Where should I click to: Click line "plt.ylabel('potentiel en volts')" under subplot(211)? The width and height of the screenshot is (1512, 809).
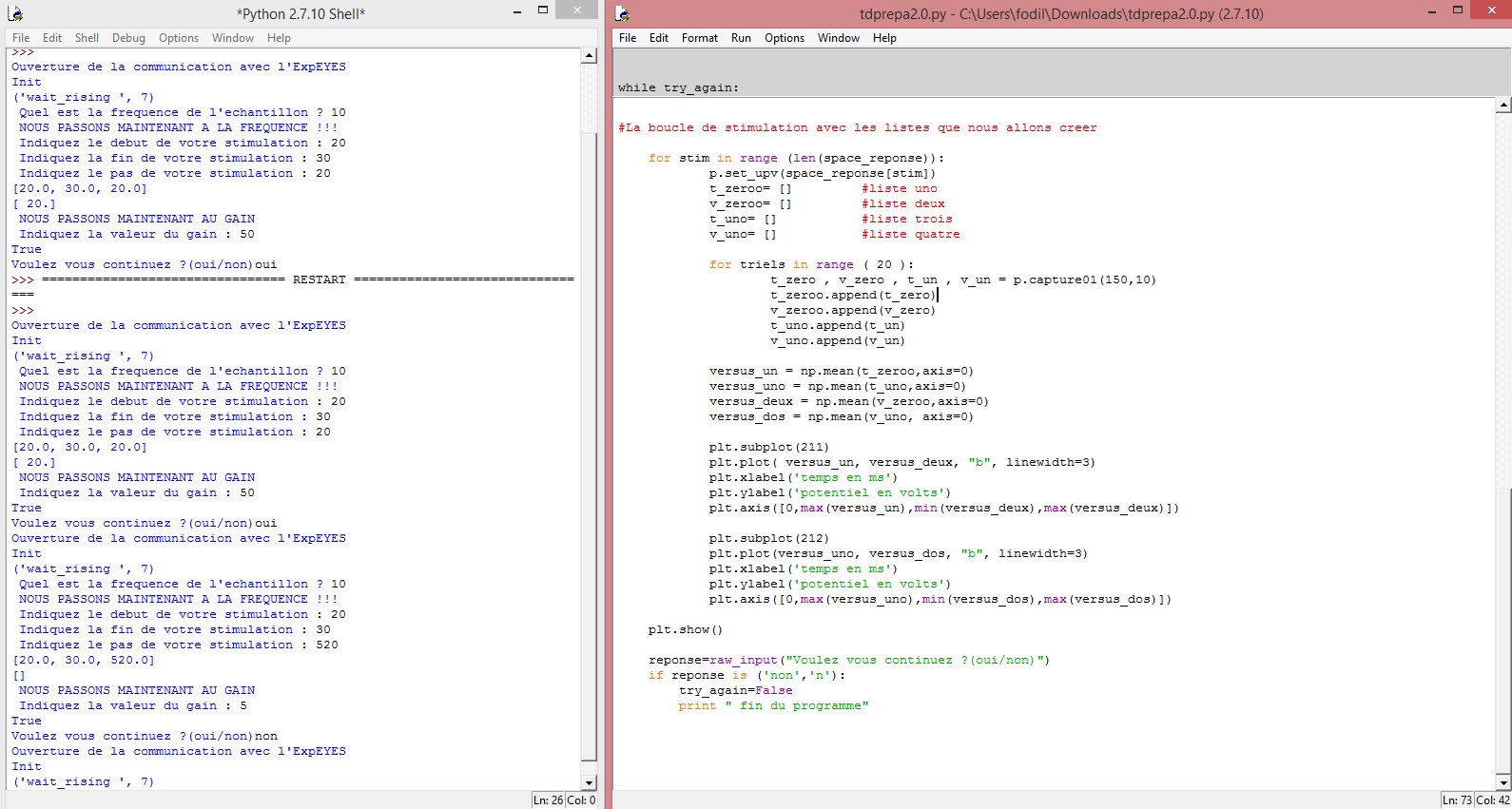[830, 492]
